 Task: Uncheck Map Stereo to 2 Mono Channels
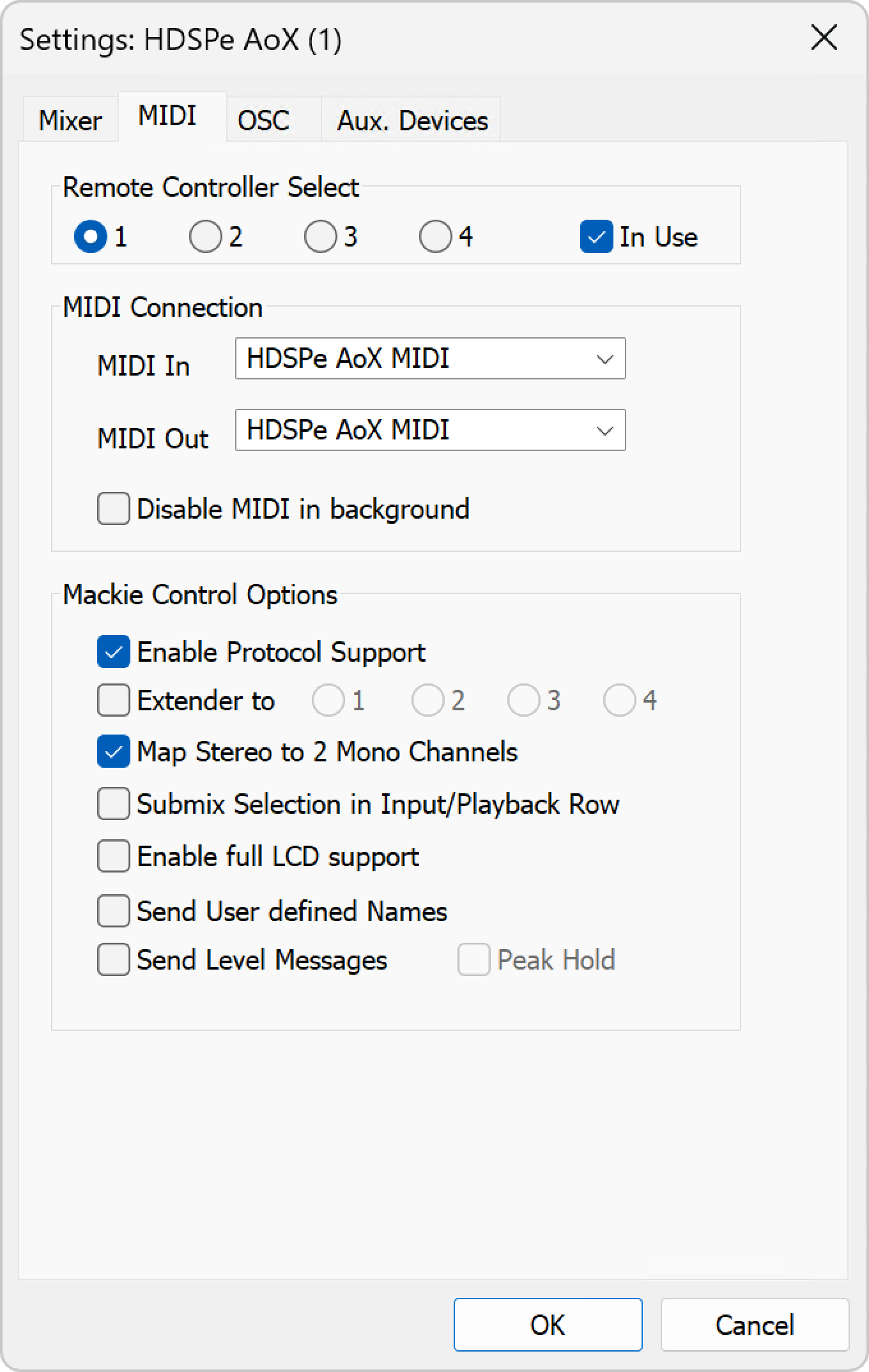(114, 752)
